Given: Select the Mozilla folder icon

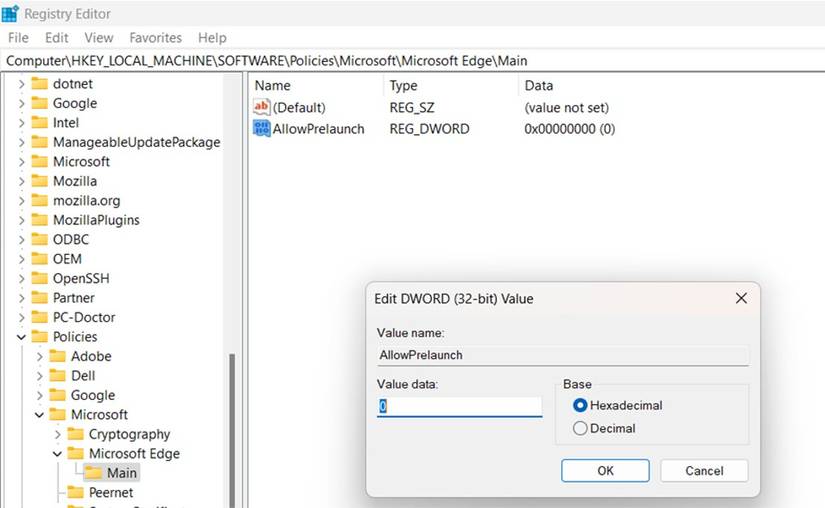Looking at the screenshot, I should point(39,181).
